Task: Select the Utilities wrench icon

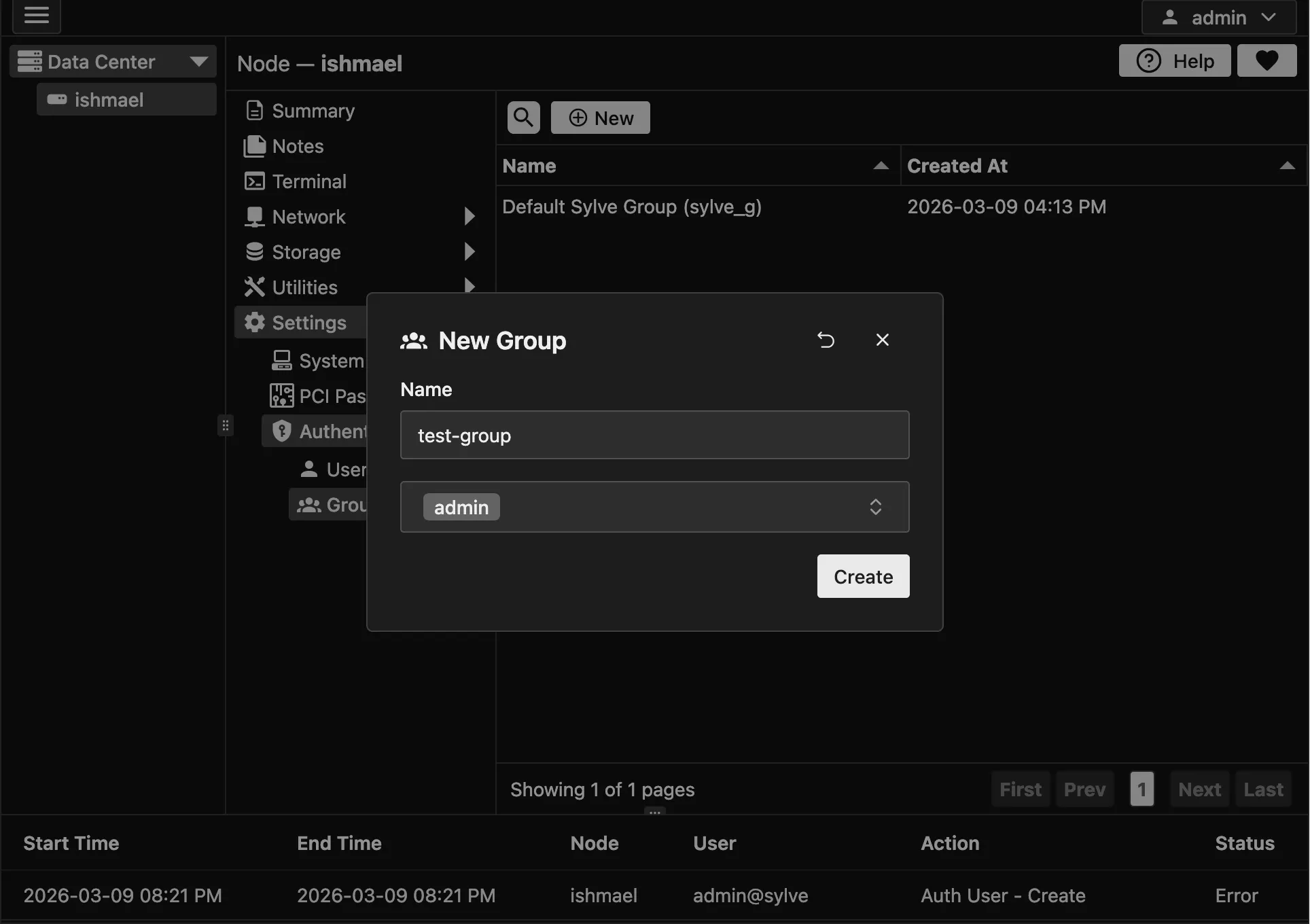Action: (x=254, y=287)
